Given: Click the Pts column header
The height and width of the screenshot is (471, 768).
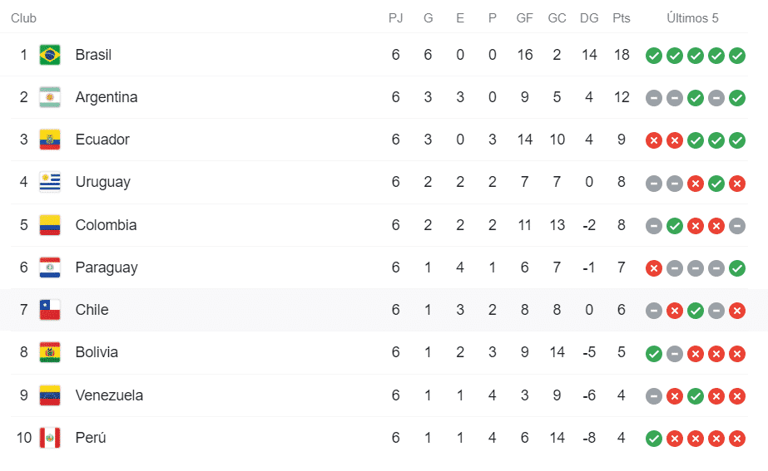Looking at the screenshot, I should 621,18.
